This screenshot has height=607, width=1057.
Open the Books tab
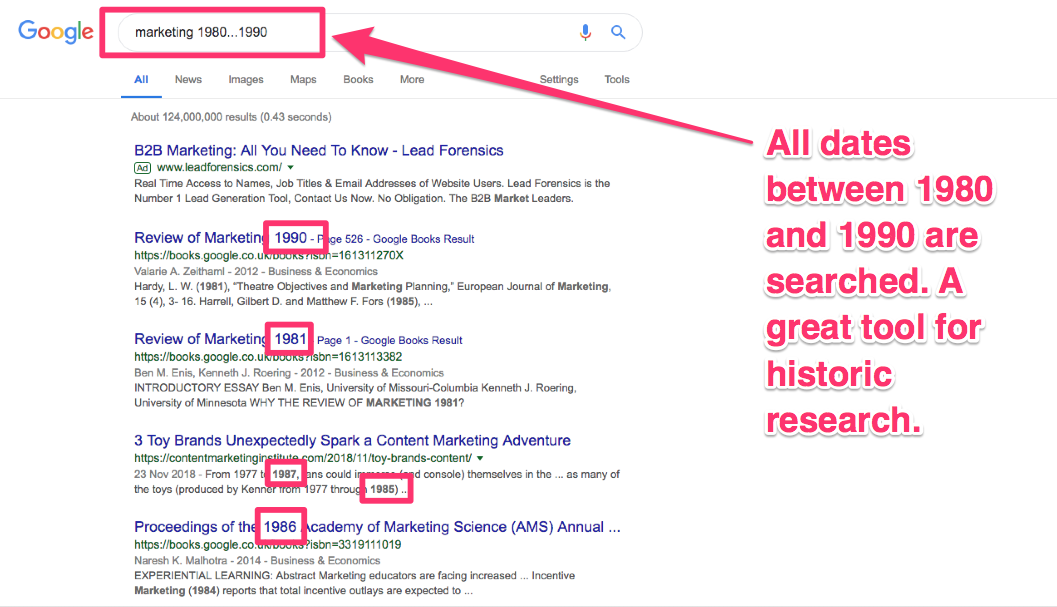(x=358, y=80)
